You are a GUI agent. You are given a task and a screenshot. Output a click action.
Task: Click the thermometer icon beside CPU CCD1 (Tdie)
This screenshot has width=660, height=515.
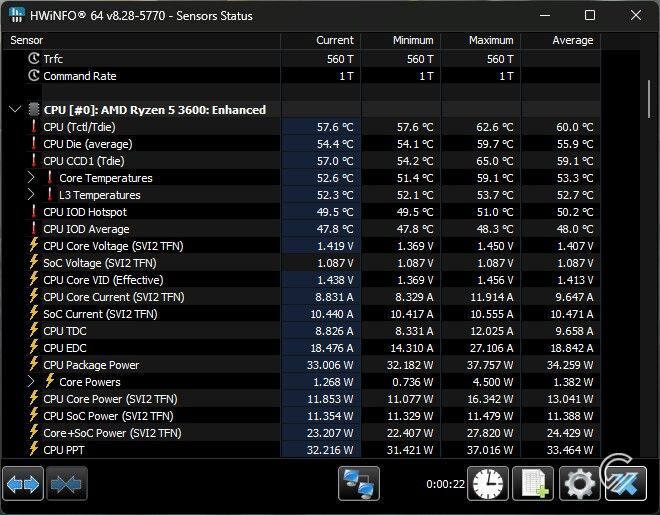(34, 161)
